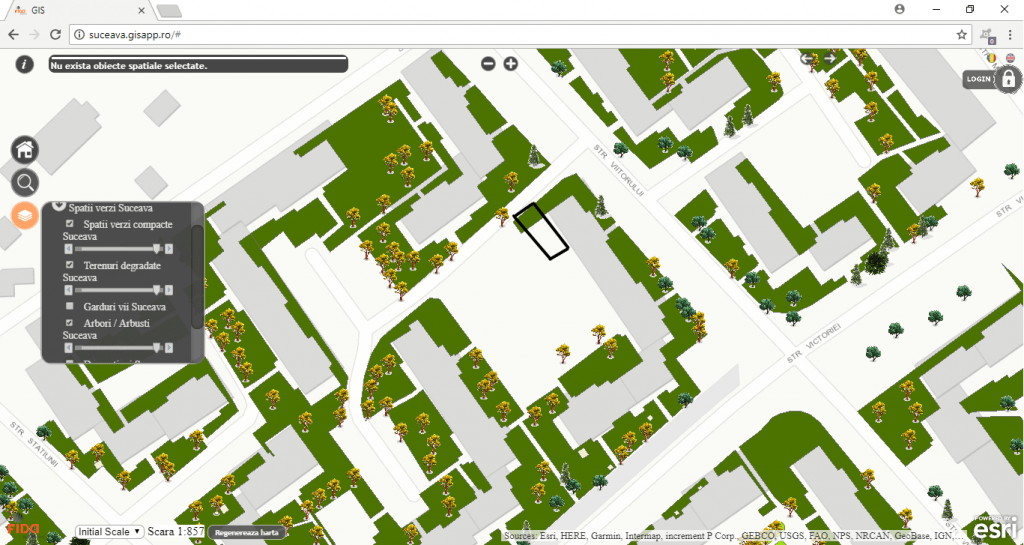Click the Scara 1:857 scale text
The height and width of the screenshot is (545, 1024).
pyautogui.click(x=176, y=532)
